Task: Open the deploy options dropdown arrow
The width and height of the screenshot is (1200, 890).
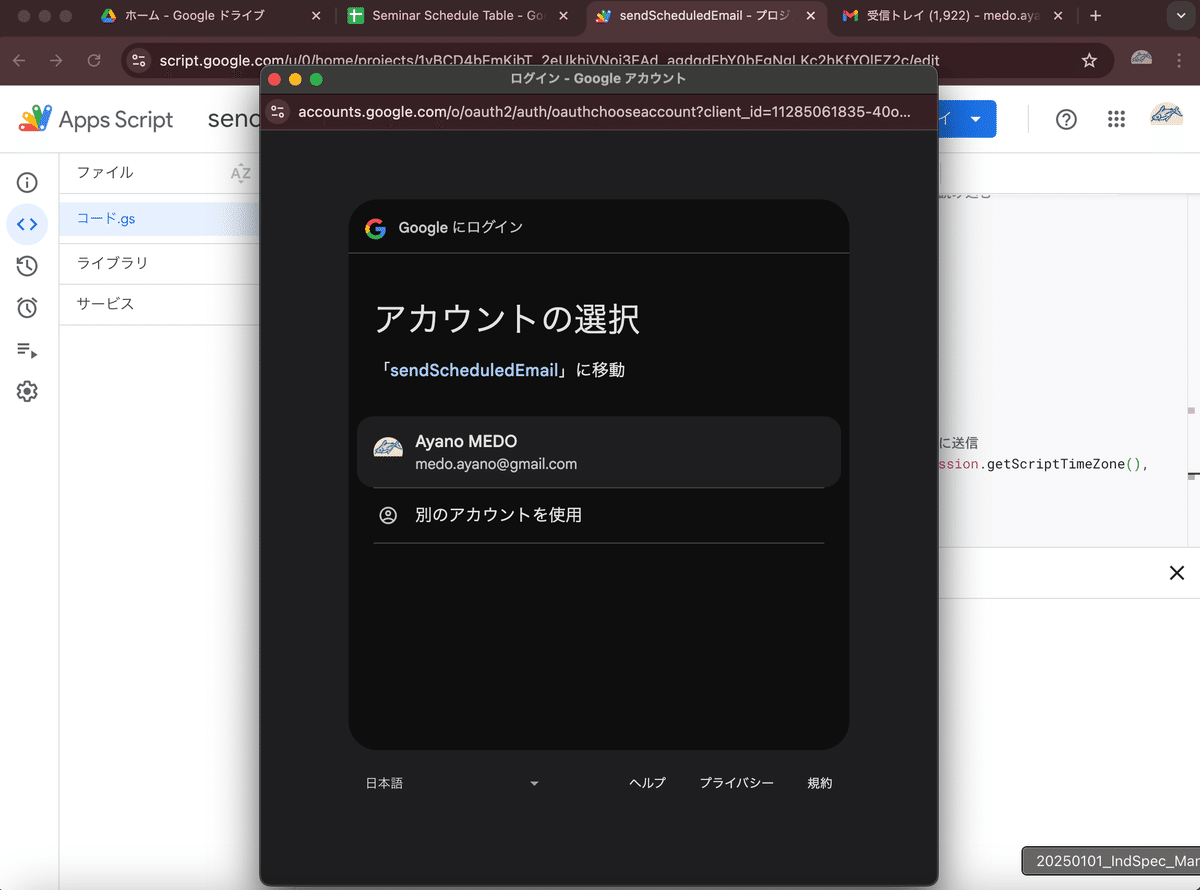Action: [975, 118]
